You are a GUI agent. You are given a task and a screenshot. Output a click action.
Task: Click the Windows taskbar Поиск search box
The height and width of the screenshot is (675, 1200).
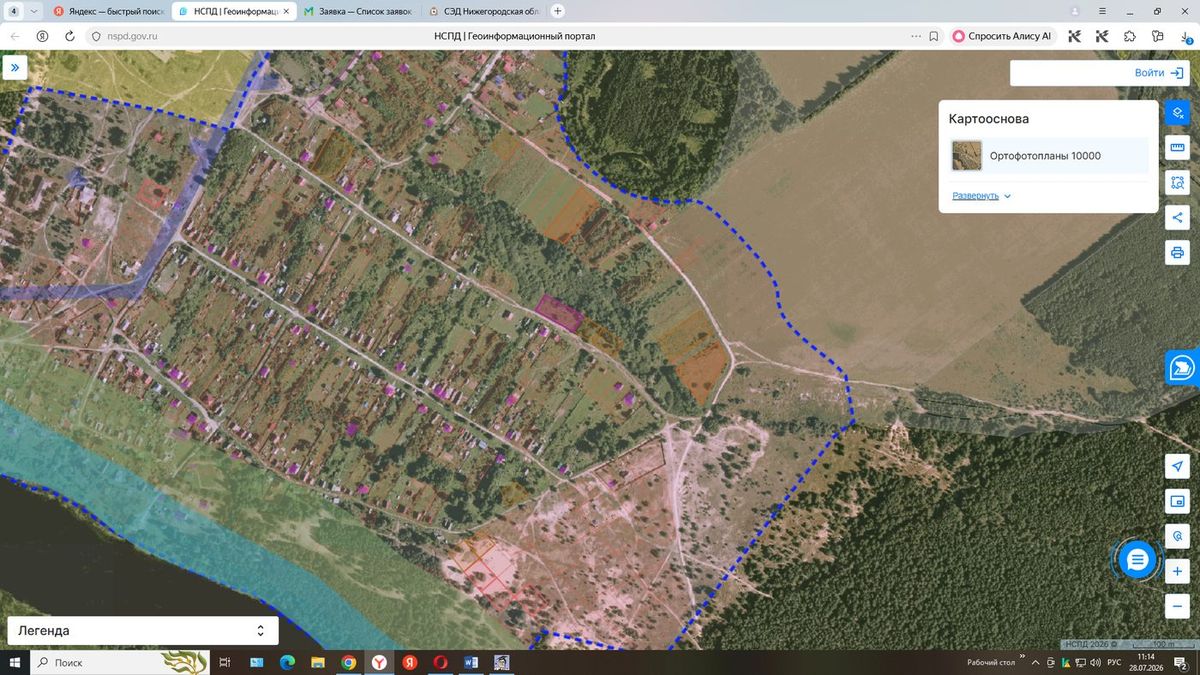coord(120,662)
